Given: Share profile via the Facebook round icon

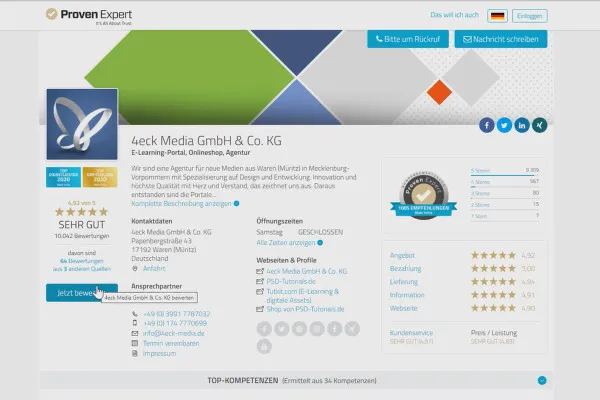Looking at the screenshot, I should (x=487, y=125).
